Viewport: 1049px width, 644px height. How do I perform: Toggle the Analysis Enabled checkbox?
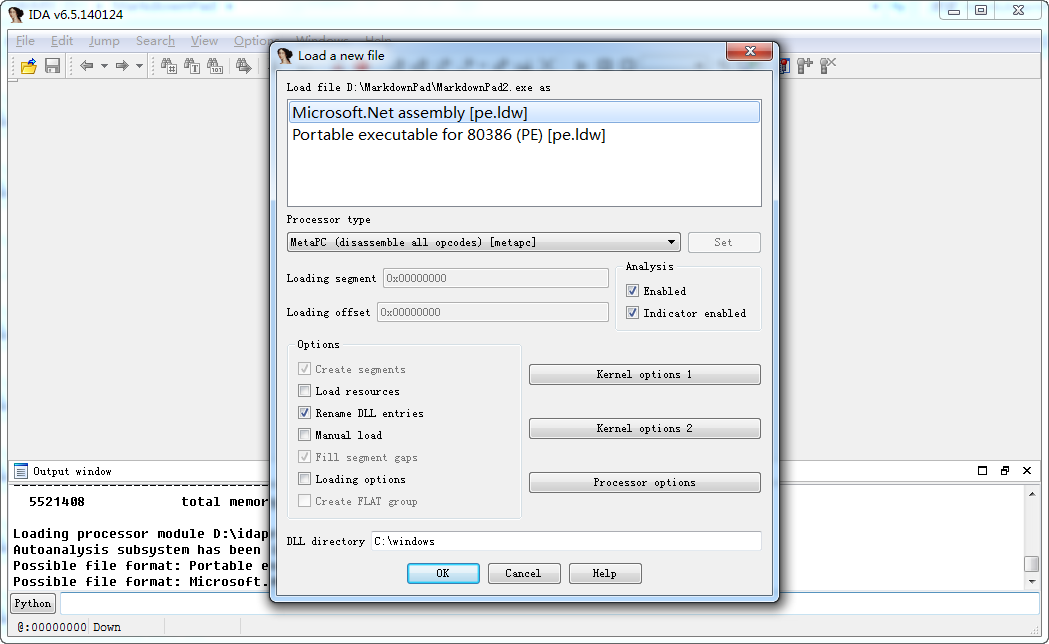(x=632, y=291)
